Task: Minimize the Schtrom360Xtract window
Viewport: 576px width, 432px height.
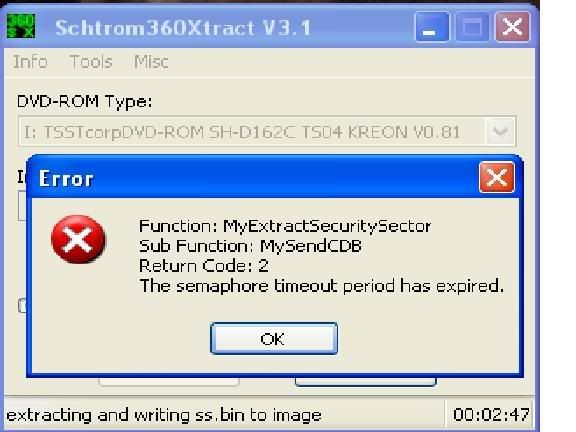Action: coord(432,26)
